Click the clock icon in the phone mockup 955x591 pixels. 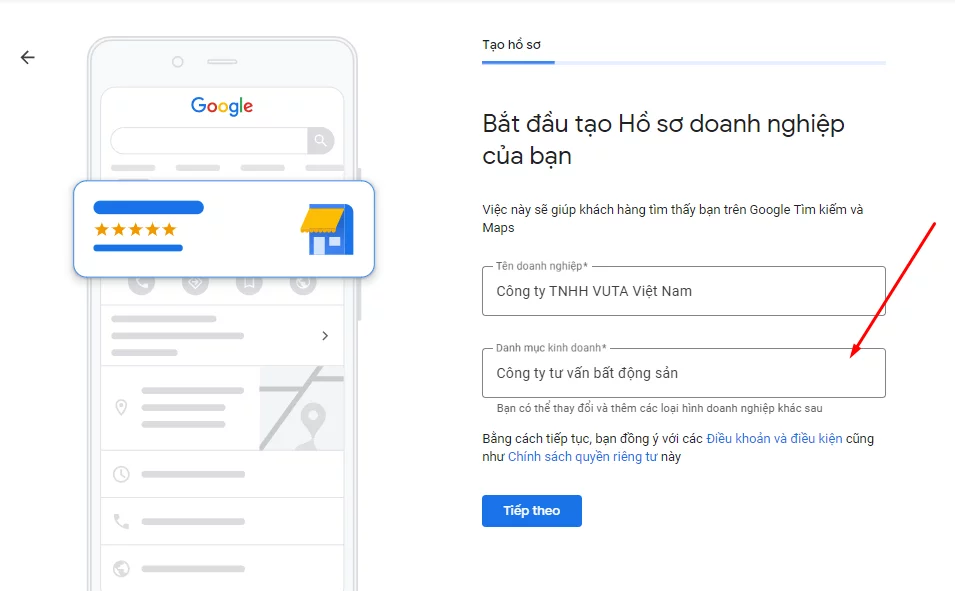point(121,474)
